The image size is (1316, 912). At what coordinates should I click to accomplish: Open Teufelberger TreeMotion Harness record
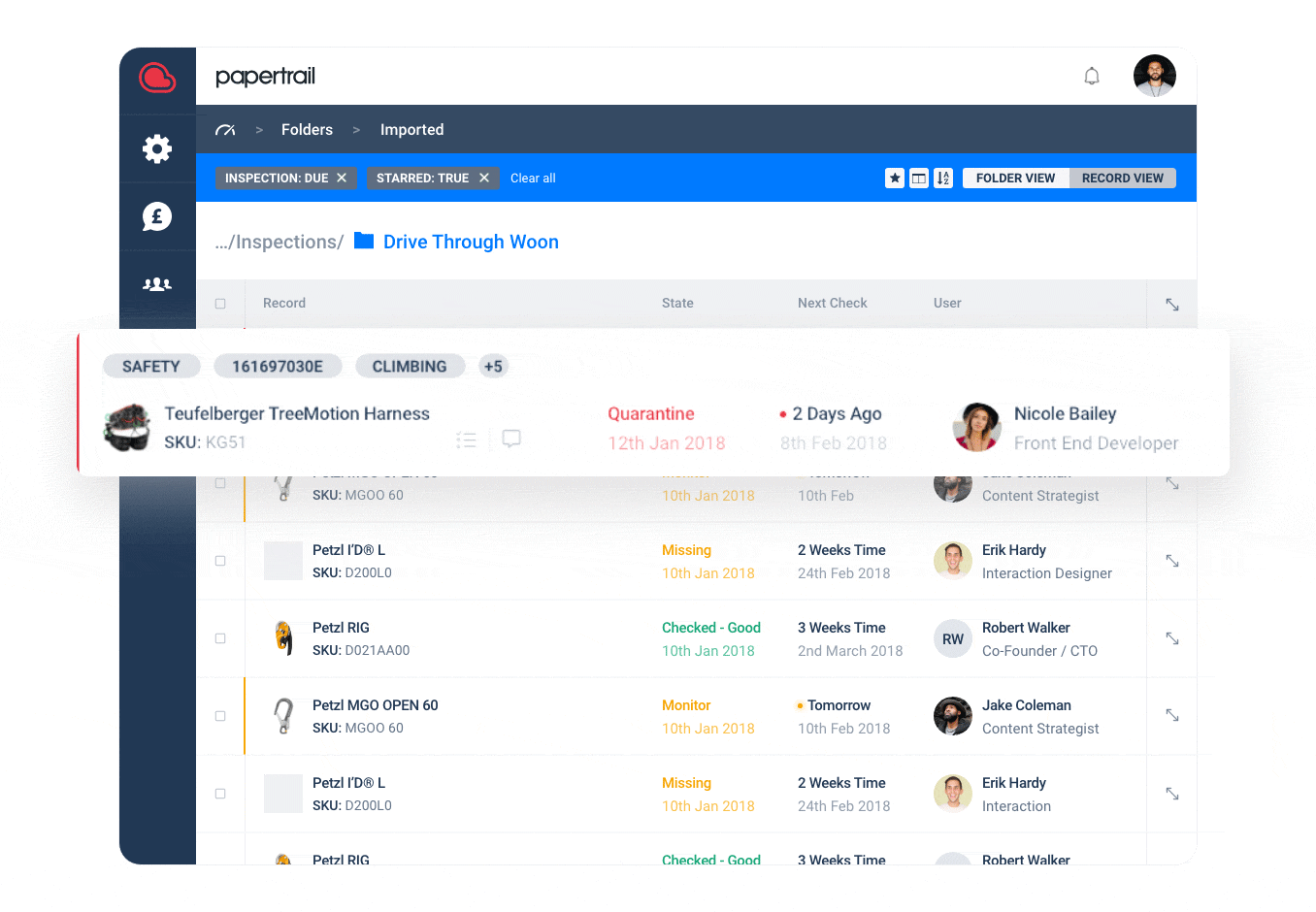click(297, 413)
